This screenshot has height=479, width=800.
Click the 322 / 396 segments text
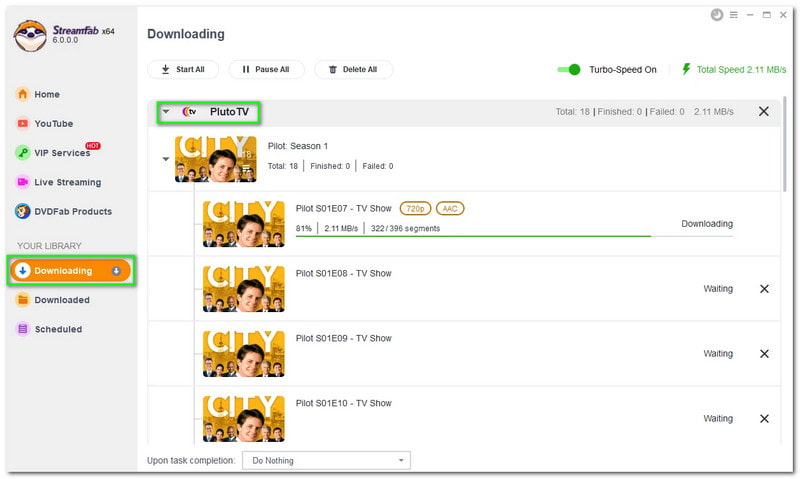tap(405, 229)
